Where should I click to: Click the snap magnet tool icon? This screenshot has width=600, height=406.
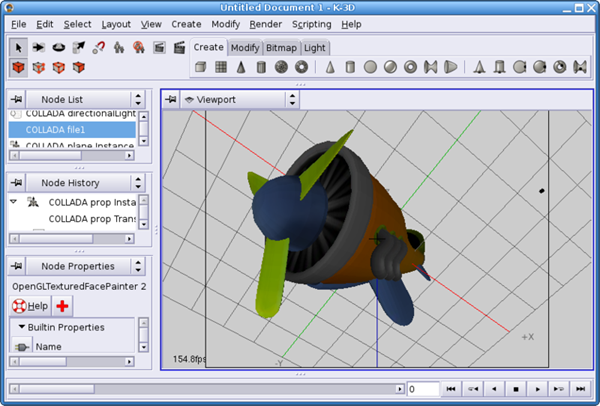(99, 47)
